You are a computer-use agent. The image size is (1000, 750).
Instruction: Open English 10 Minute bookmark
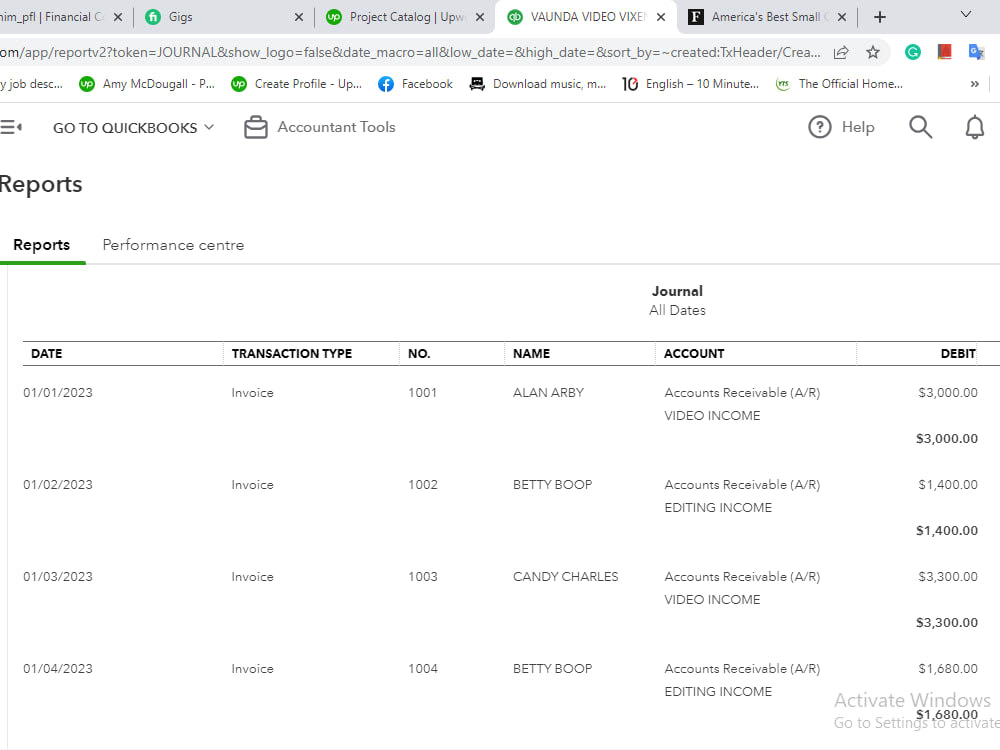tap(690, 84)
